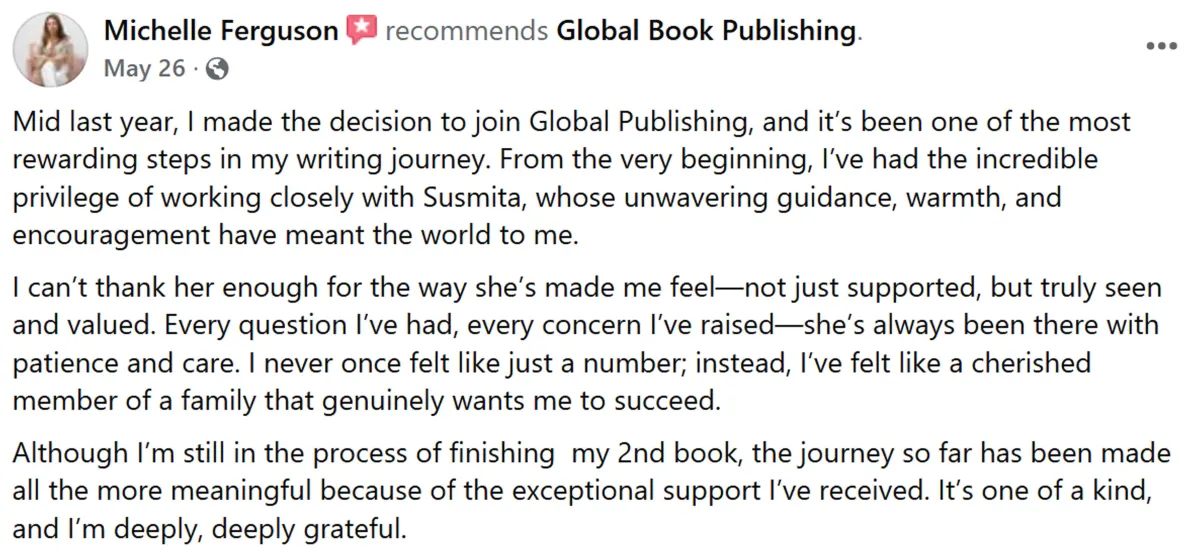Click the May 26 post timestamp

click(x=146, y=69)
